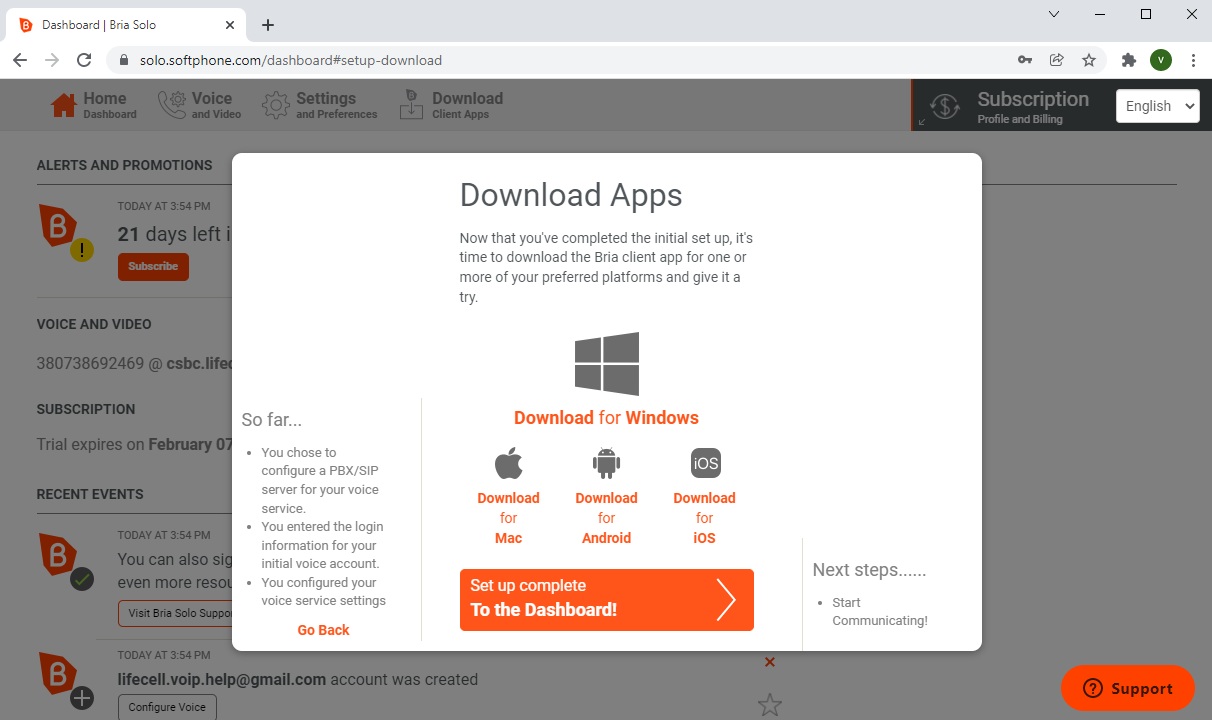1212x720 pixels.
Task: Click the Download Client Apps icon
Action: point(411,105)
